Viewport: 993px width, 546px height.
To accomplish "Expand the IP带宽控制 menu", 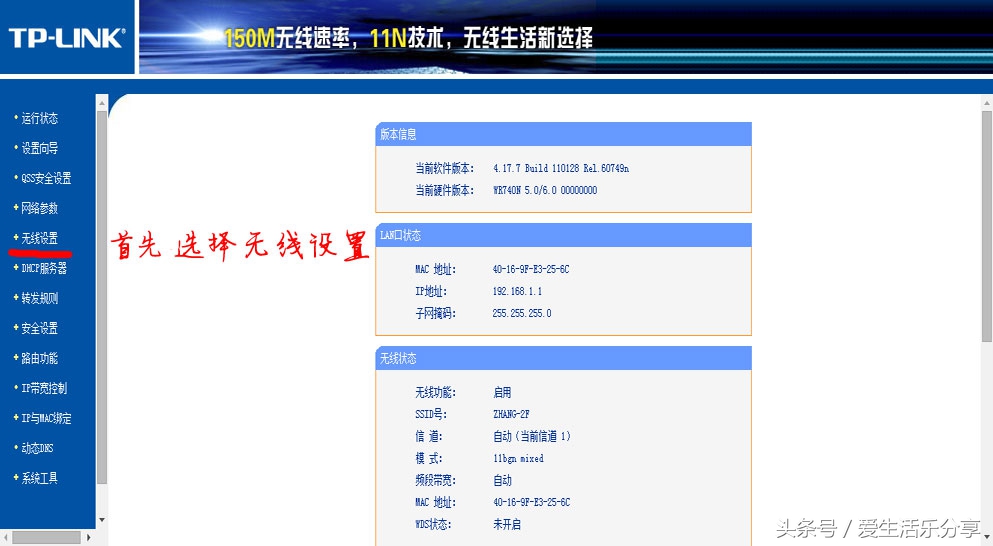I will click(x=44, y=388).
